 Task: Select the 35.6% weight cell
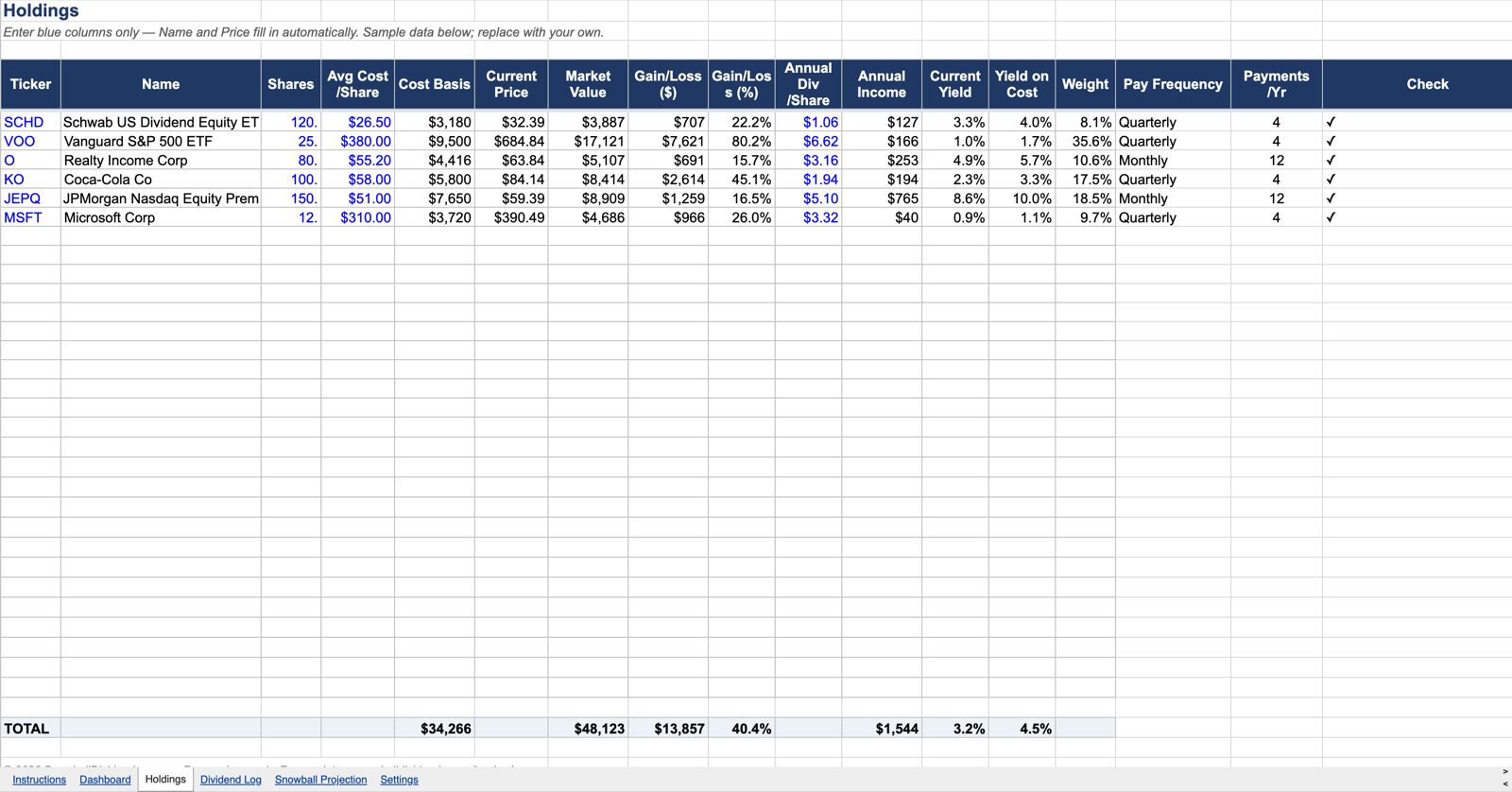pos(1085,141)
